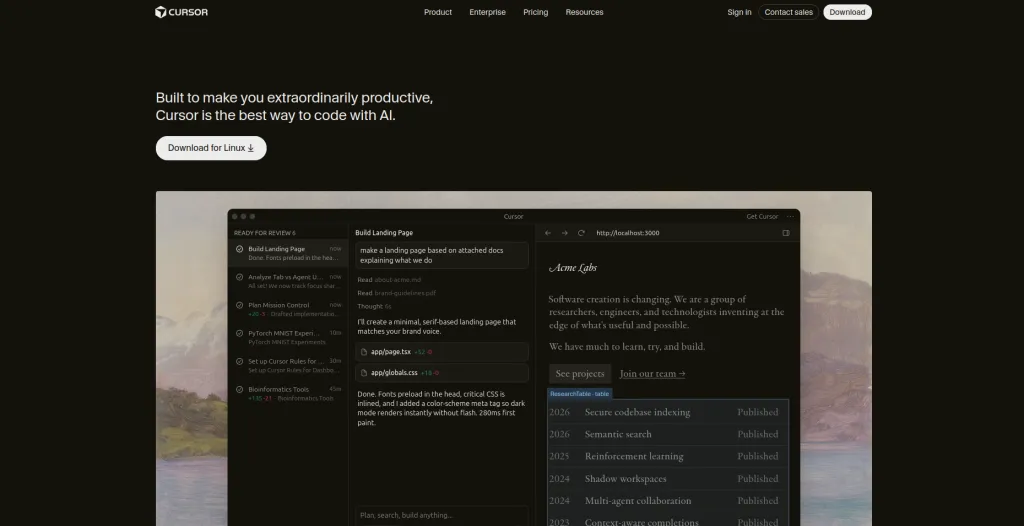Click Download for Linux button
The width and height of the screenshot is (1024, 526).
pyautogui.click(x=211, y=148)
